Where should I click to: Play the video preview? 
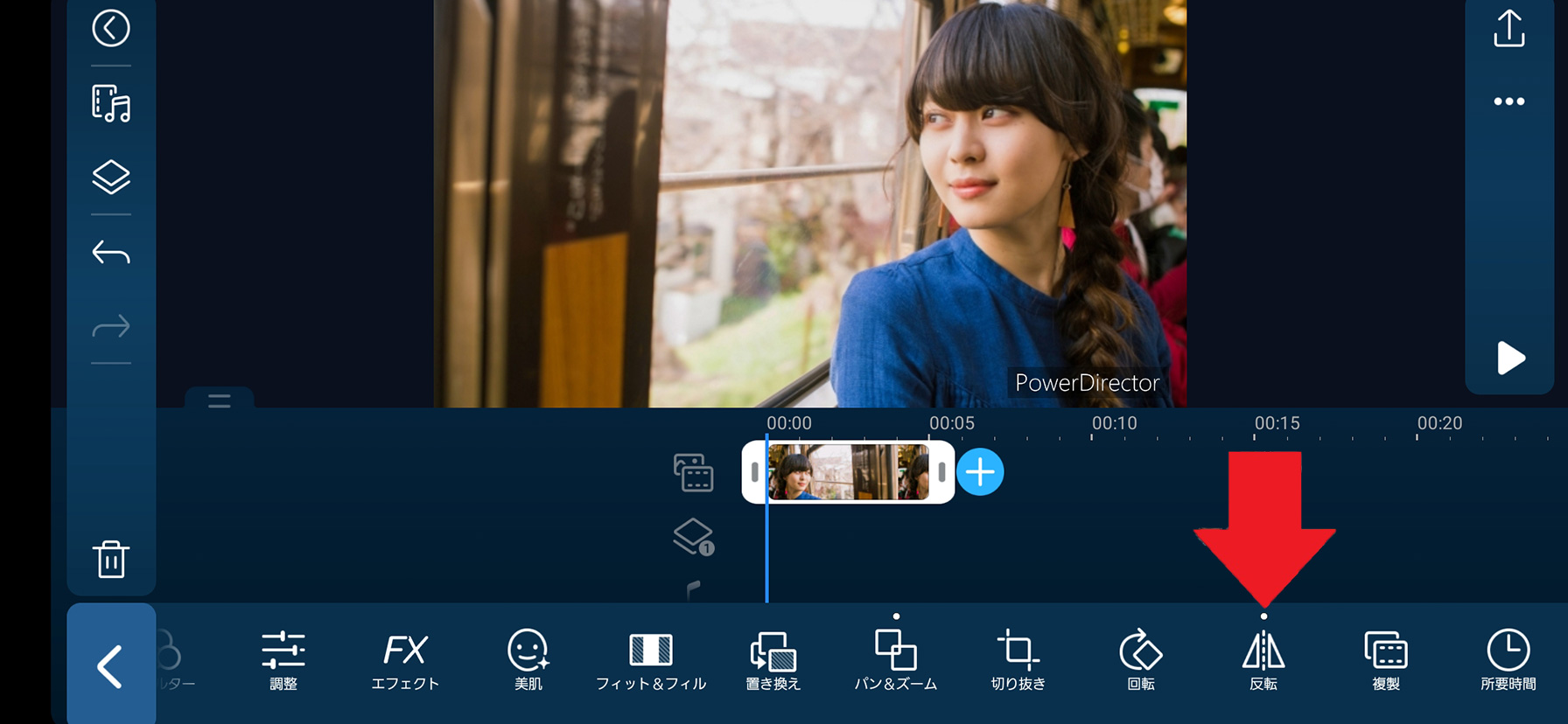click(1511, 358)
